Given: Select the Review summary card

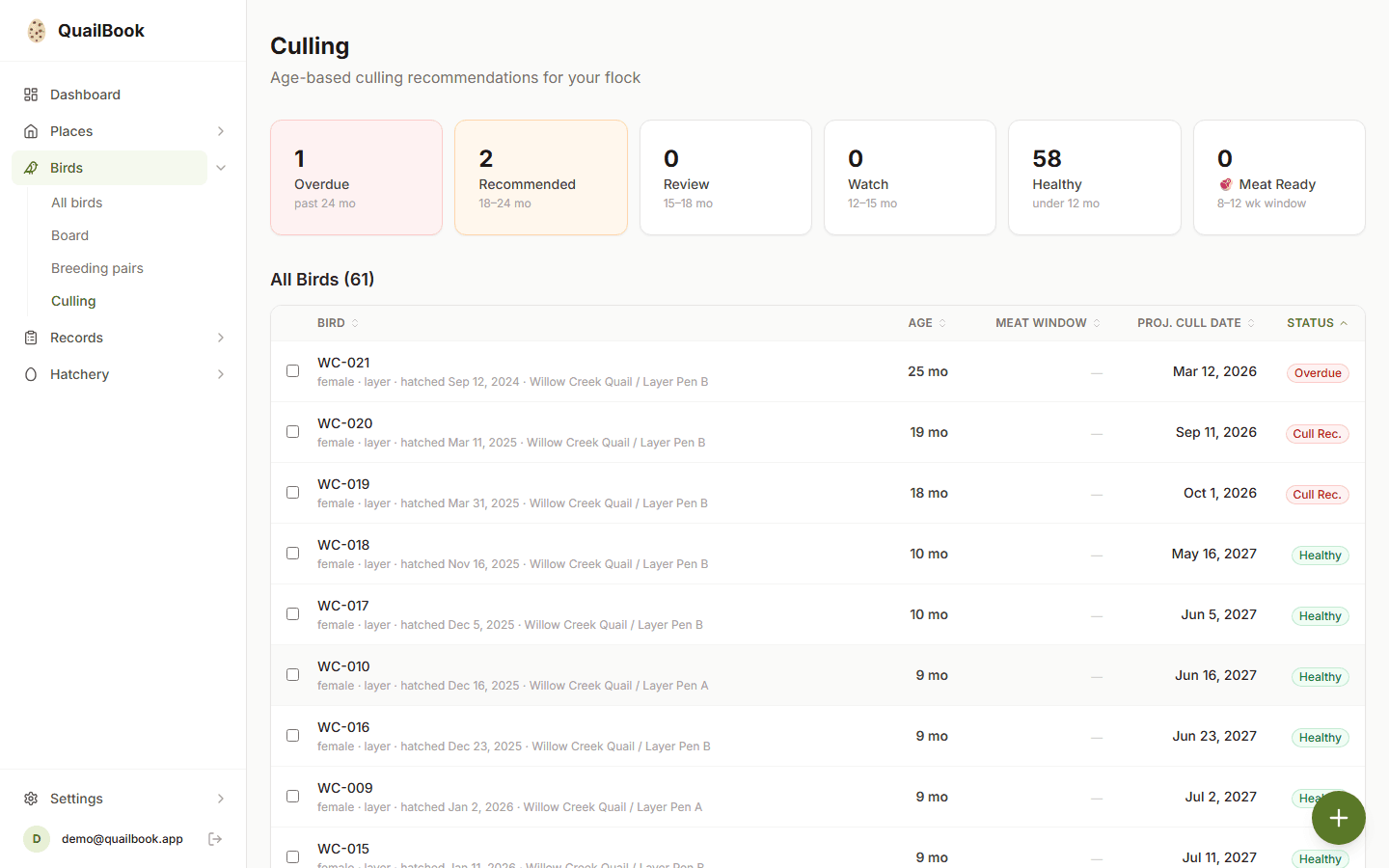Looking at the screenshot, I should pos(725,177).
